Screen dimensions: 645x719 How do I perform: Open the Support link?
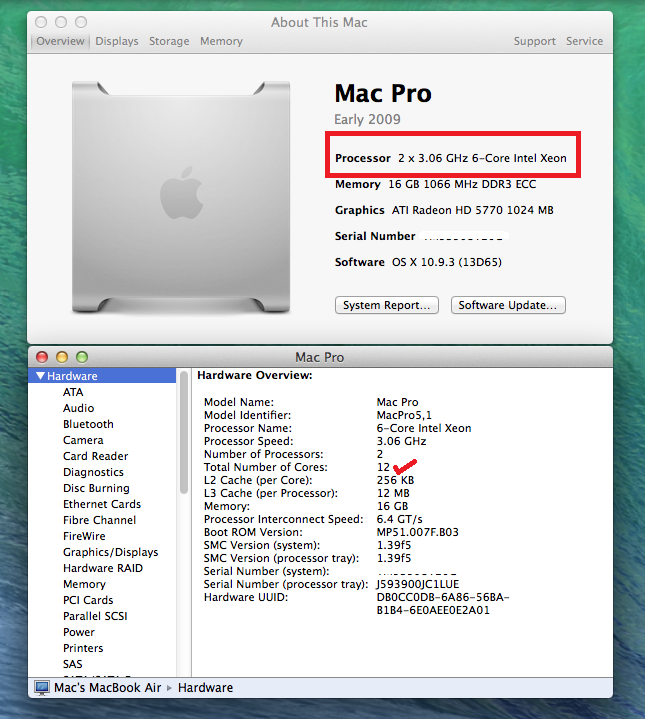pyautogui.click(x=535, y=41)
